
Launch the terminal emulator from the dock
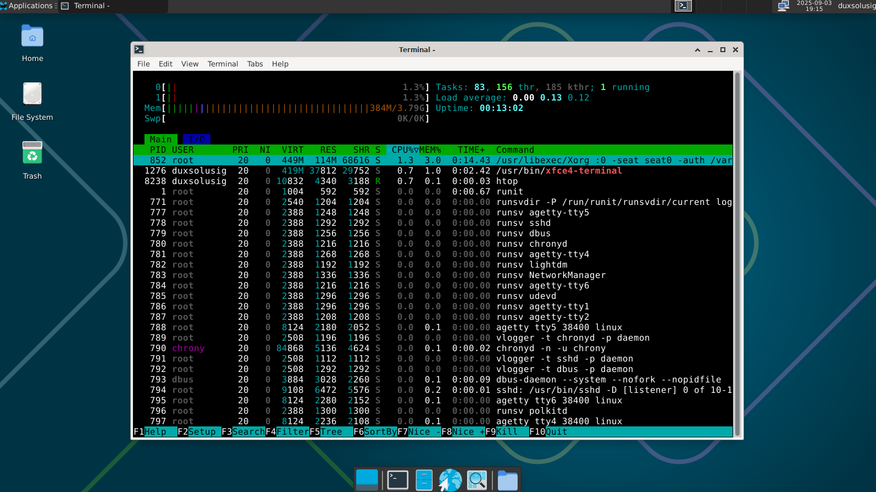click(x=397, y=480)
